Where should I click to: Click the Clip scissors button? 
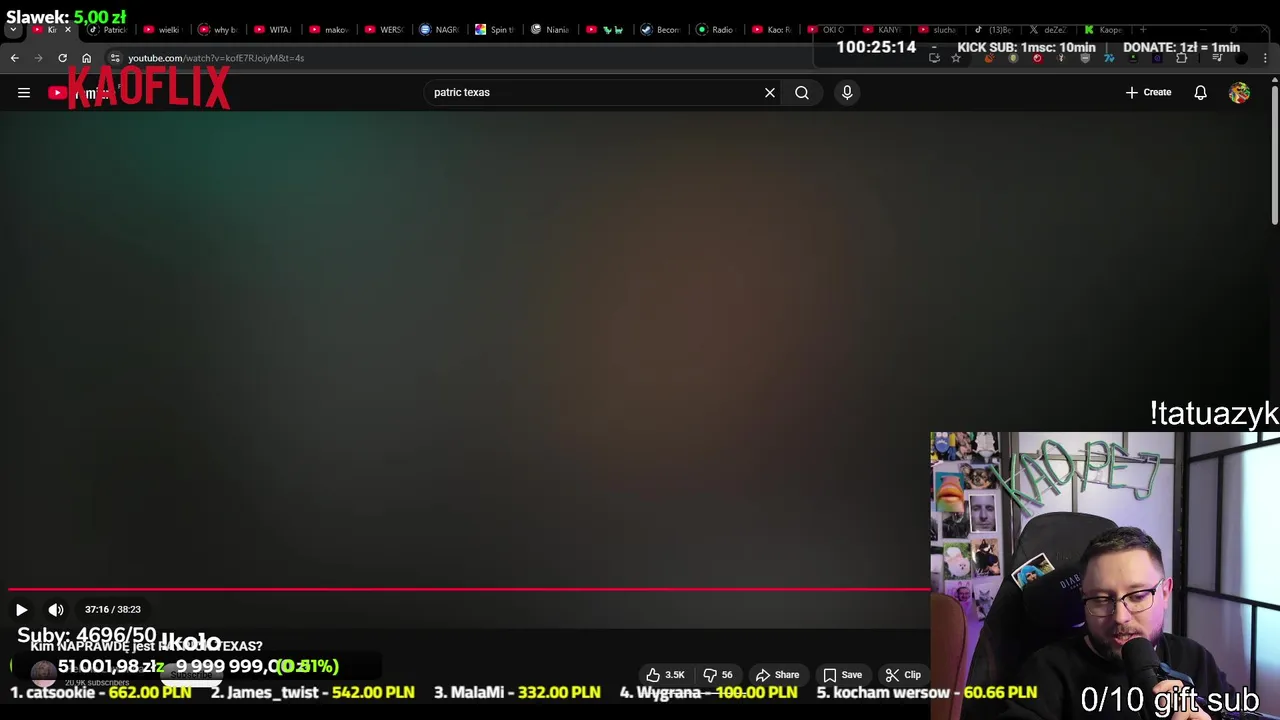point(903,675)
